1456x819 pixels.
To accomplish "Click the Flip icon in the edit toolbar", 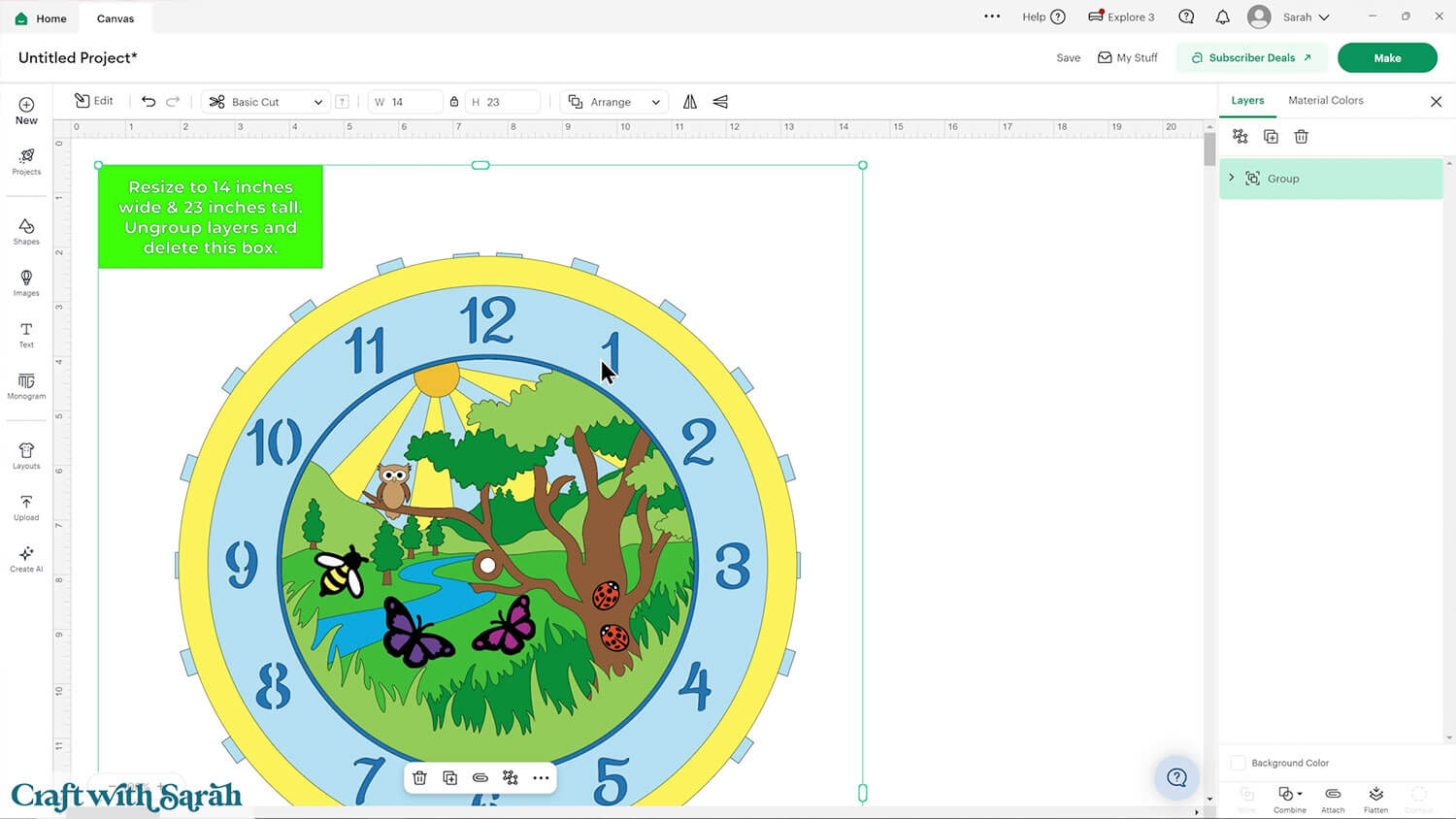I will (x=690, y=102).
